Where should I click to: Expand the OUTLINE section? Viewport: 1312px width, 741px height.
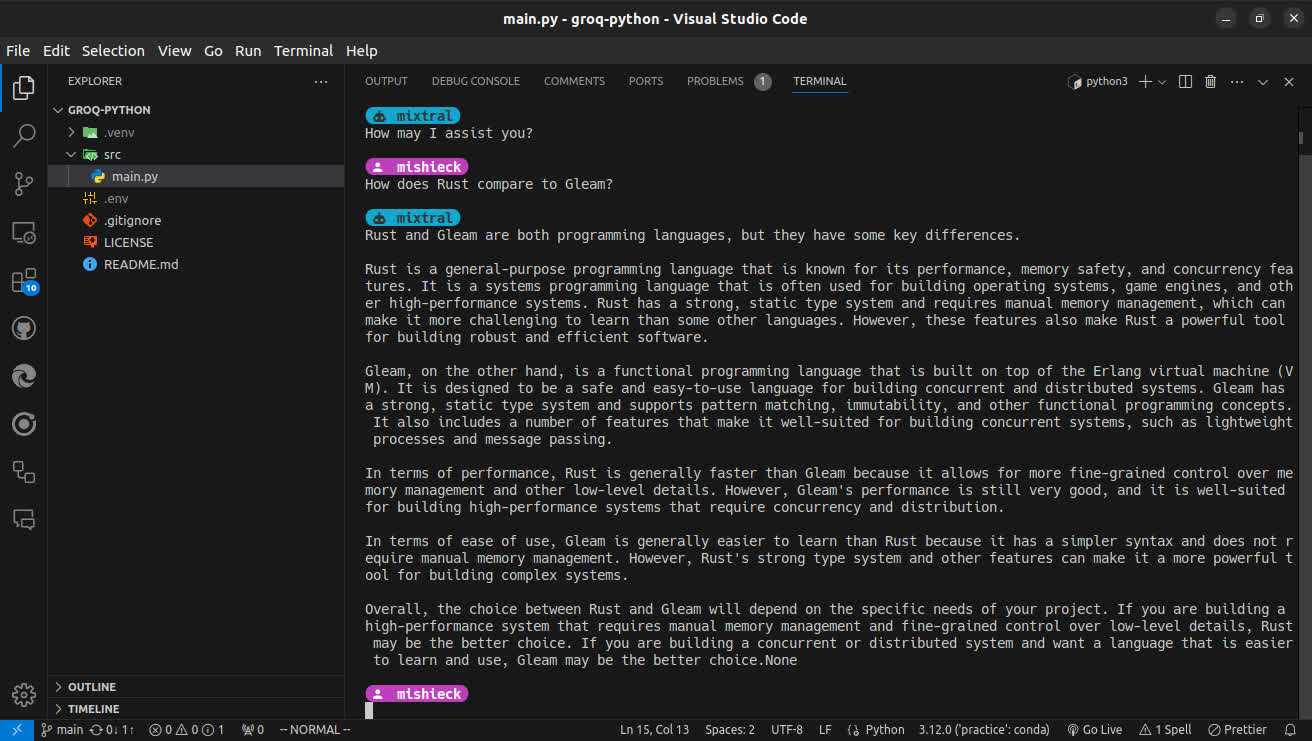92,687
